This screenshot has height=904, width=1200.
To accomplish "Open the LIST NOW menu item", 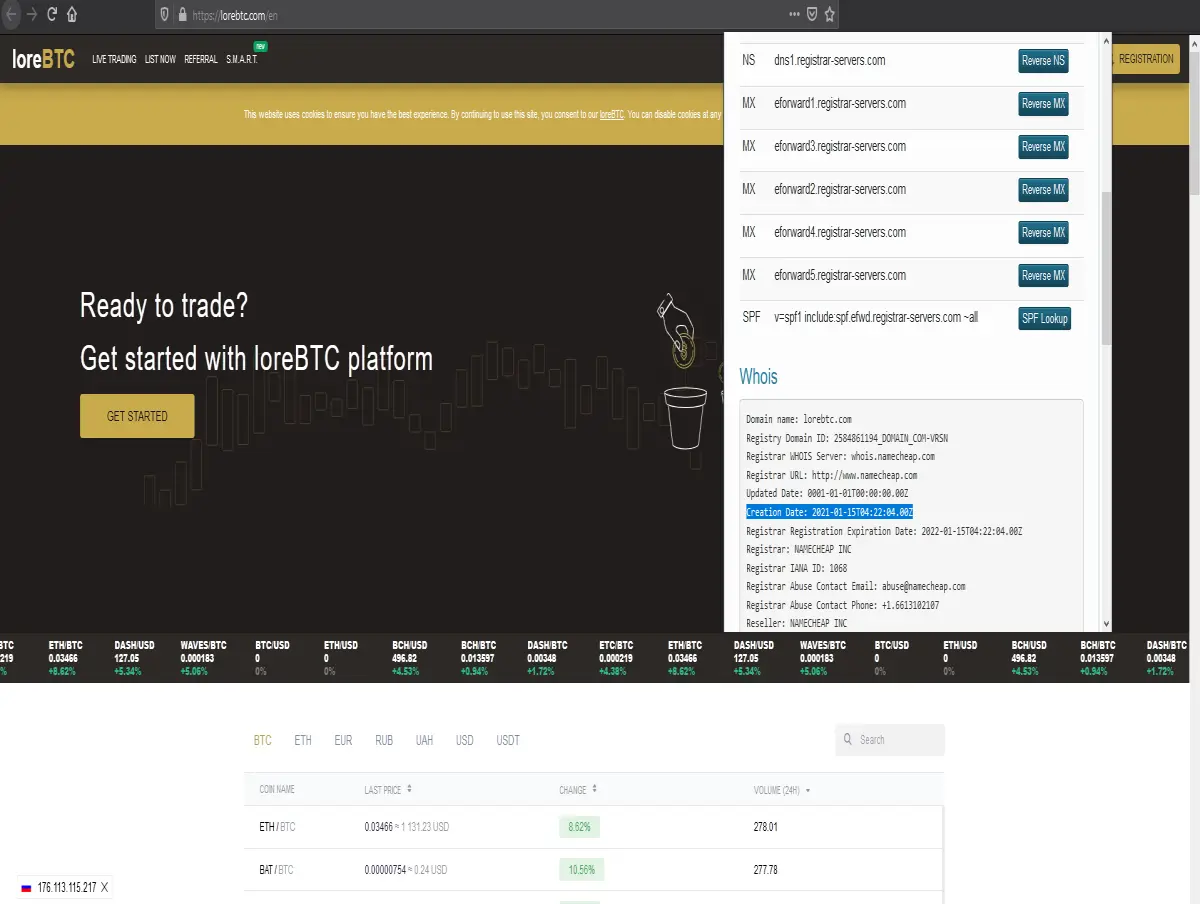I will tap(160, 60).
